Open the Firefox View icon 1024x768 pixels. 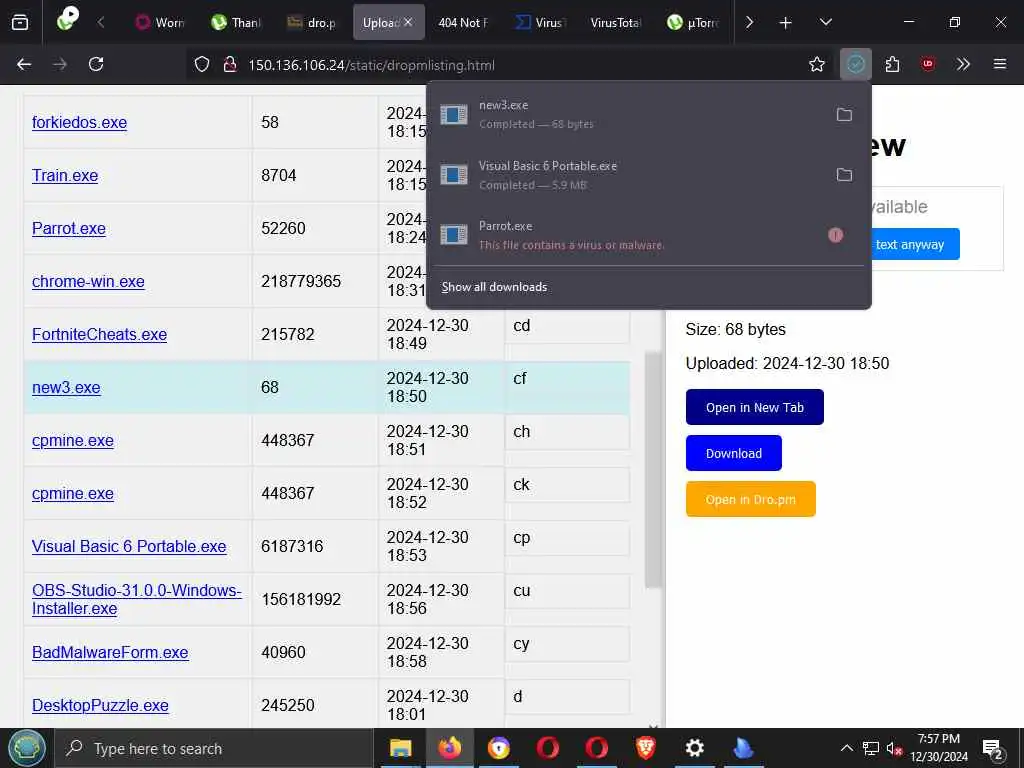point(20,22)
